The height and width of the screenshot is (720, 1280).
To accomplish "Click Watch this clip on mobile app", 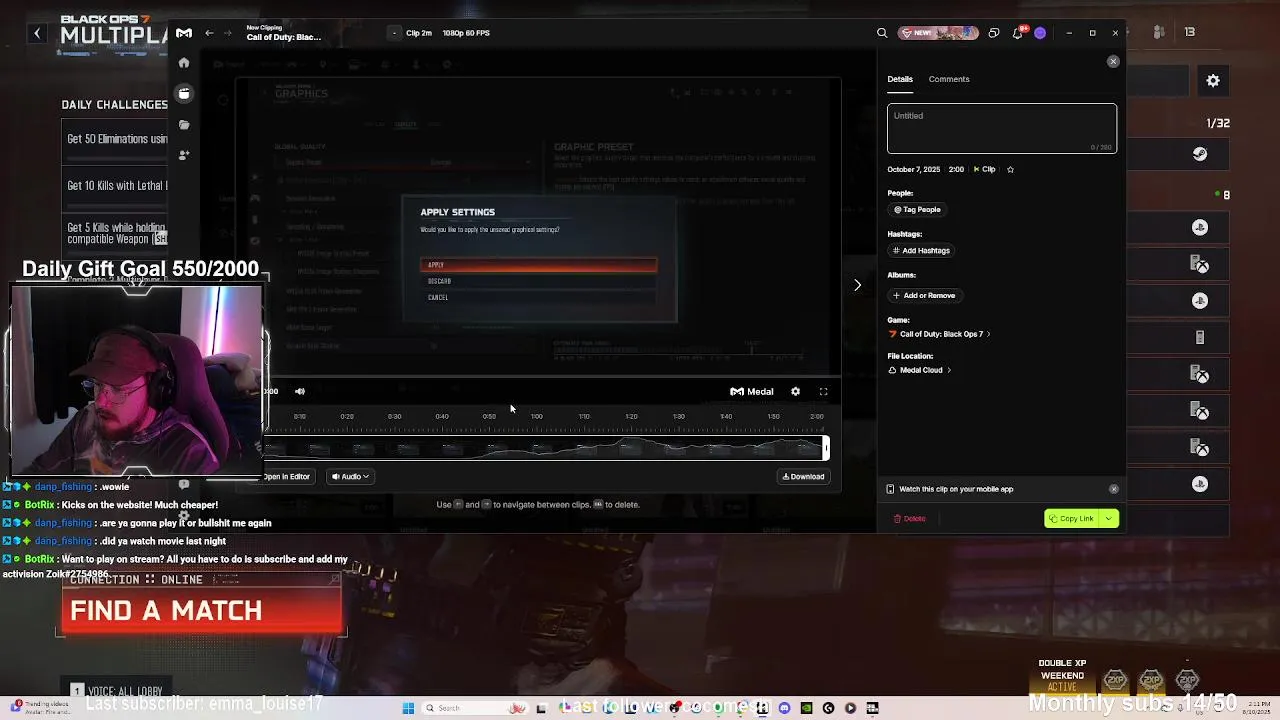I will pos(956,489).
